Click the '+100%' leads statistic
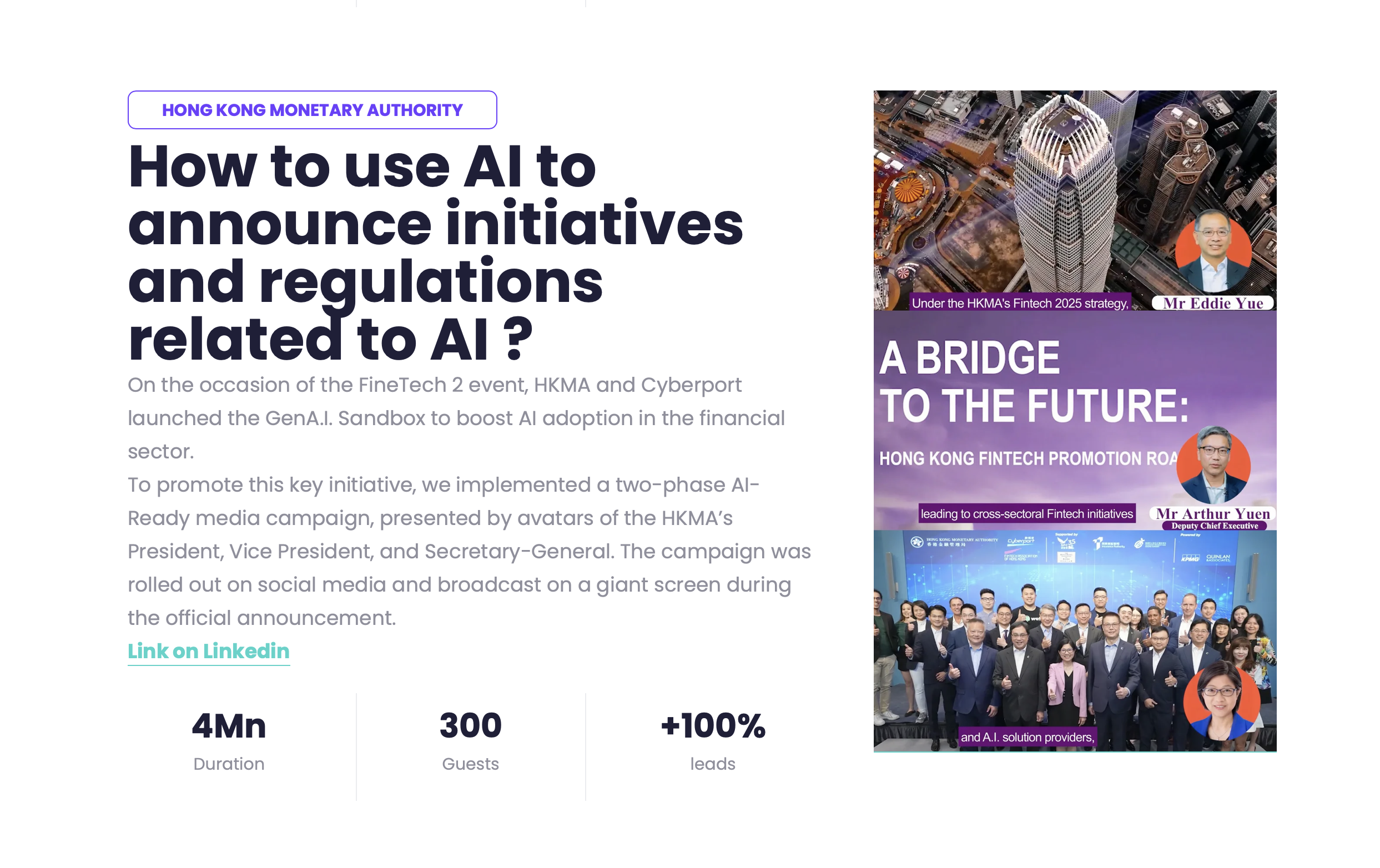 click(x=712, y=726)
